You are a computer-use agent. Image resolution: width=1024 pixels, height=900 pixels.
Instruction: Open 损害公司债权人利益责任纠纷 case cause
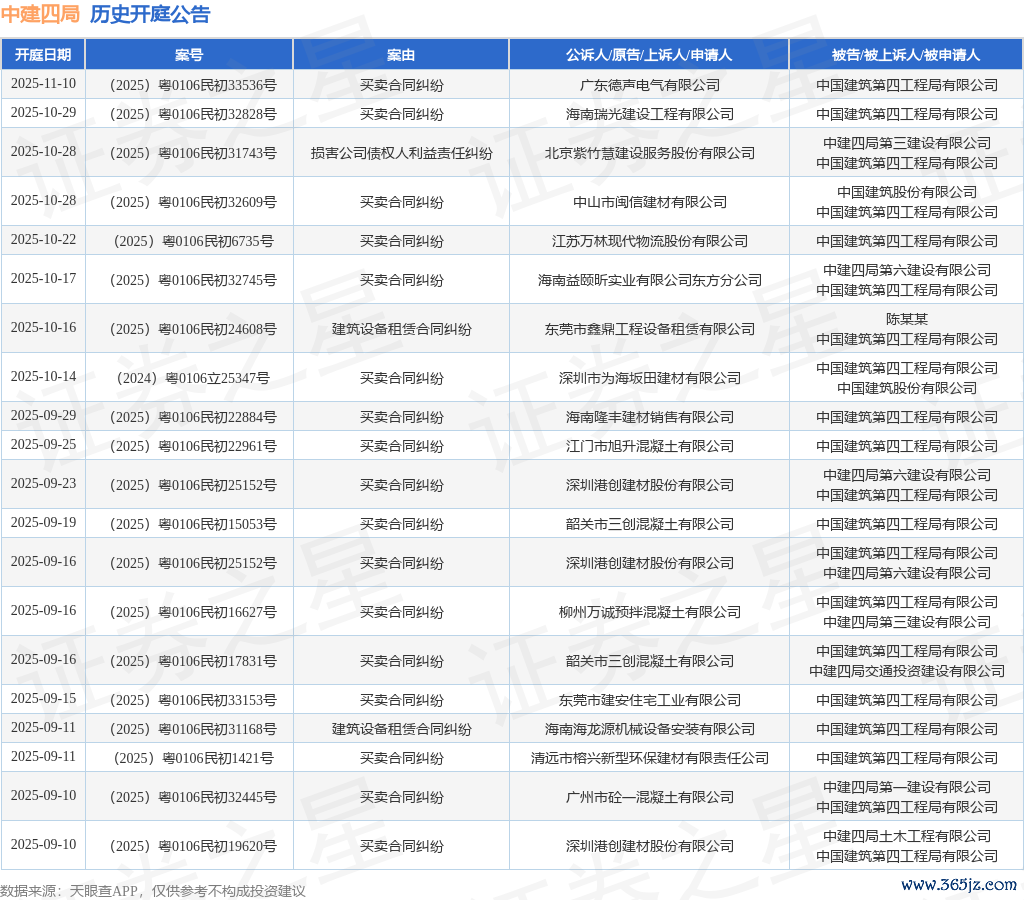401,153
